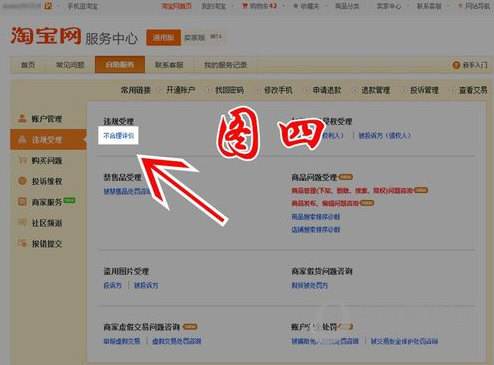Open the 首页 tab
The image size is (494, 365).
pos(28,65)
